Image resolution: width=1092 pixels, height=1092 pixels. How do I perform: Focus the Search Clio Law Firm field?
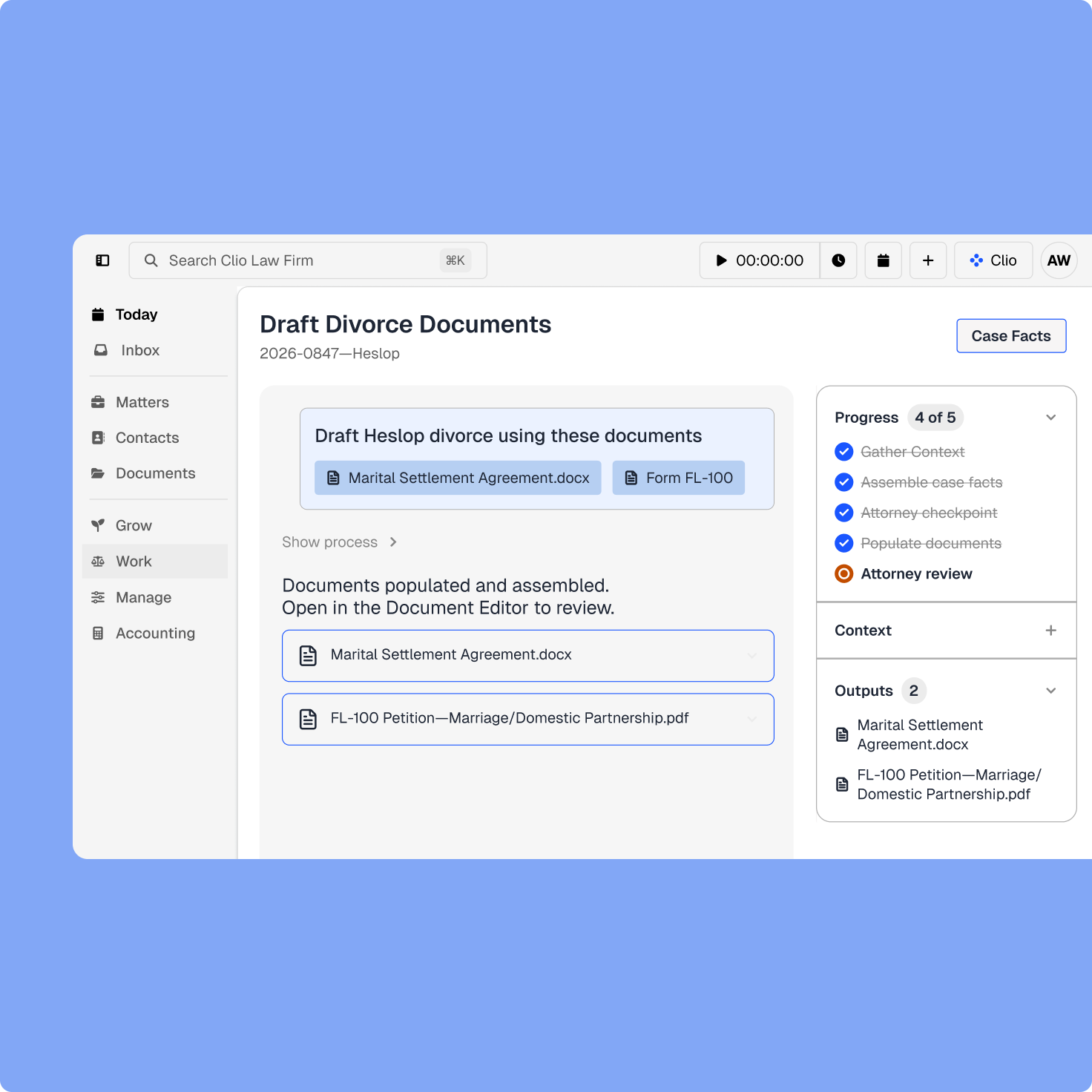(308, 260)
